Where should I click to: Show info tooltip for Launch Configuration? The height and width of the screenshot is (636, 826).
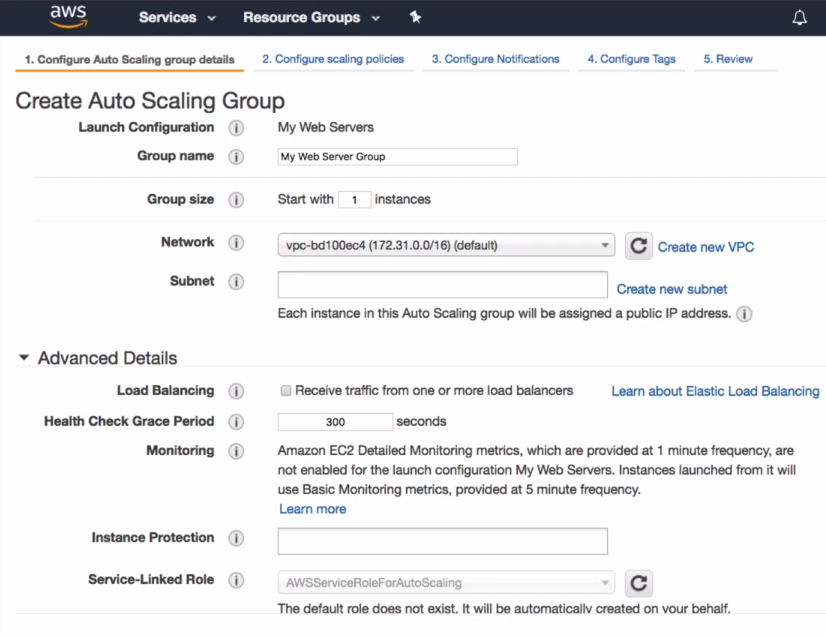click(x=236, y=128)
